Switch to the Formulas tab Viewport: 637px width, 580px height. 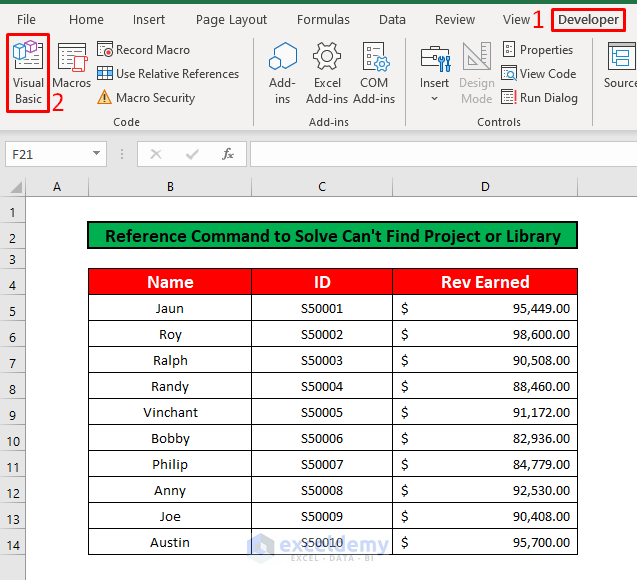(323, 19)
